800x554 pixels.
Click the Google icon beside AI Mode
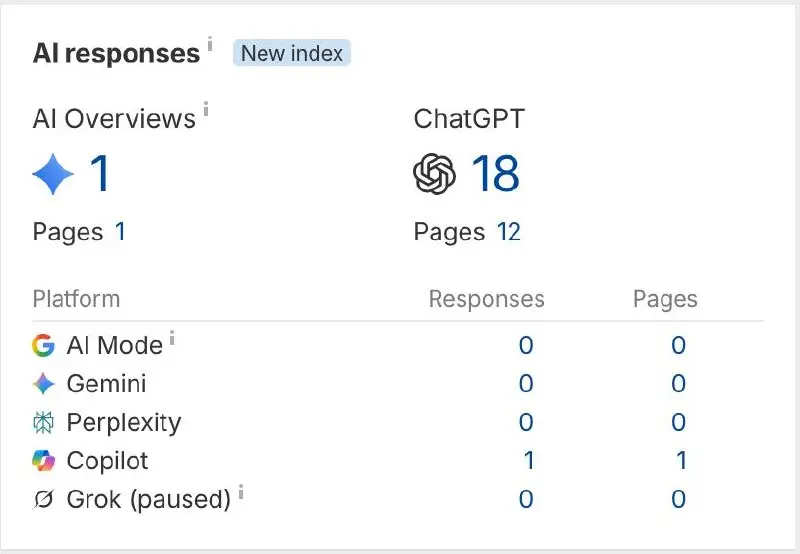pos(43,345)
